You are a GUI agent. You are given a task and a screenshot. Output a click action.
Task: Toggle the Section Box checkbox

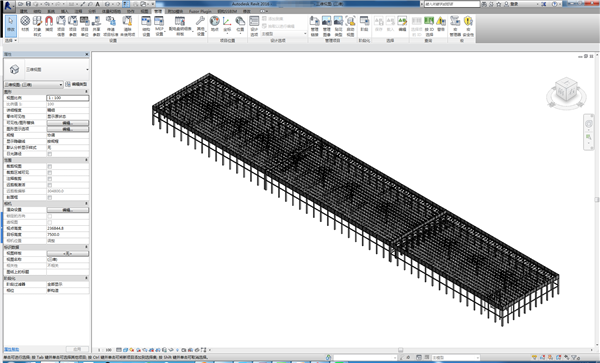pos(49,197)
